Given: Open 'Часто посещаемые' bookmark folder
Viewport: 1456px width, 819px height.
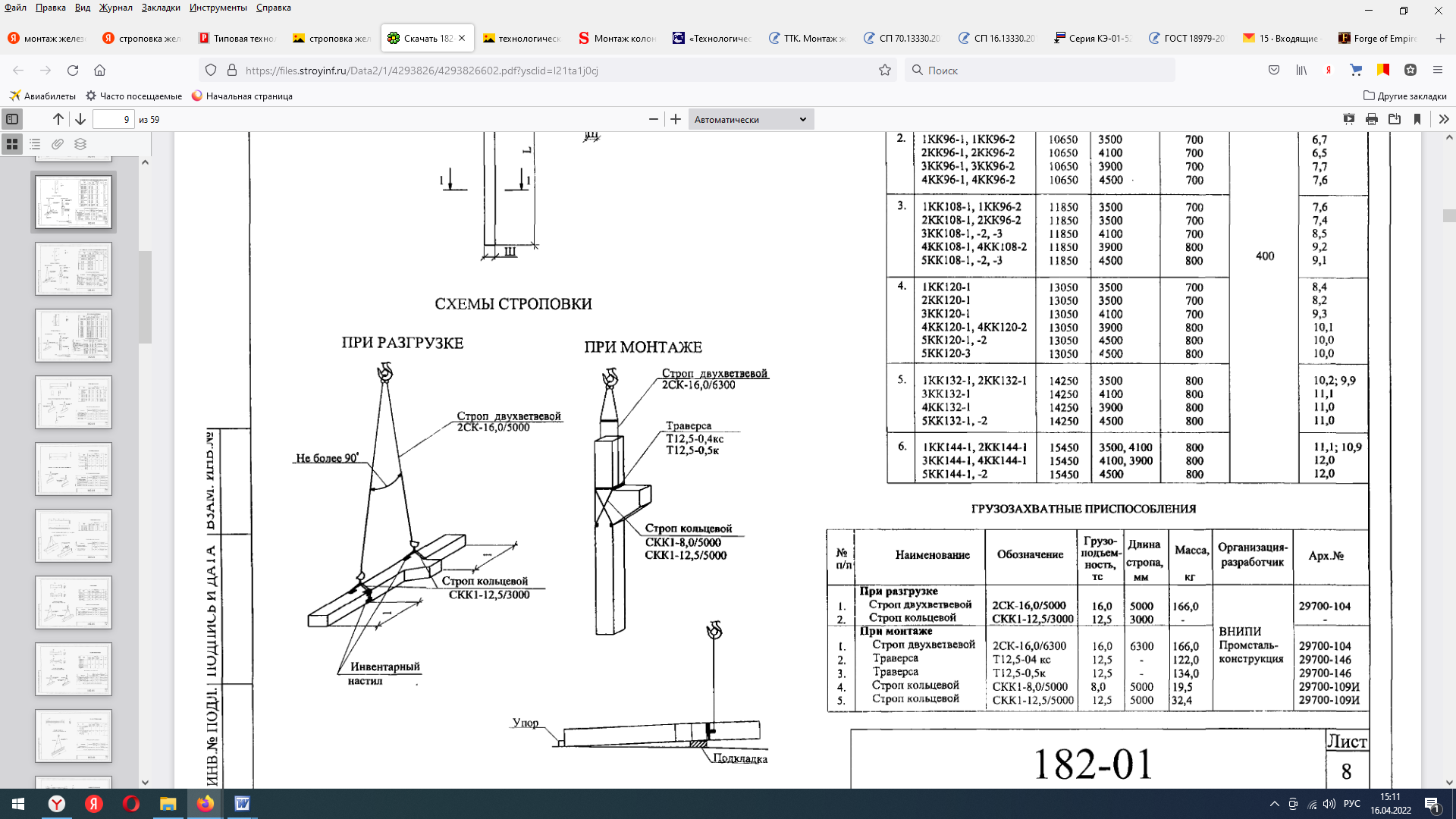Looking at the screenshot, I should pos(134,96).
